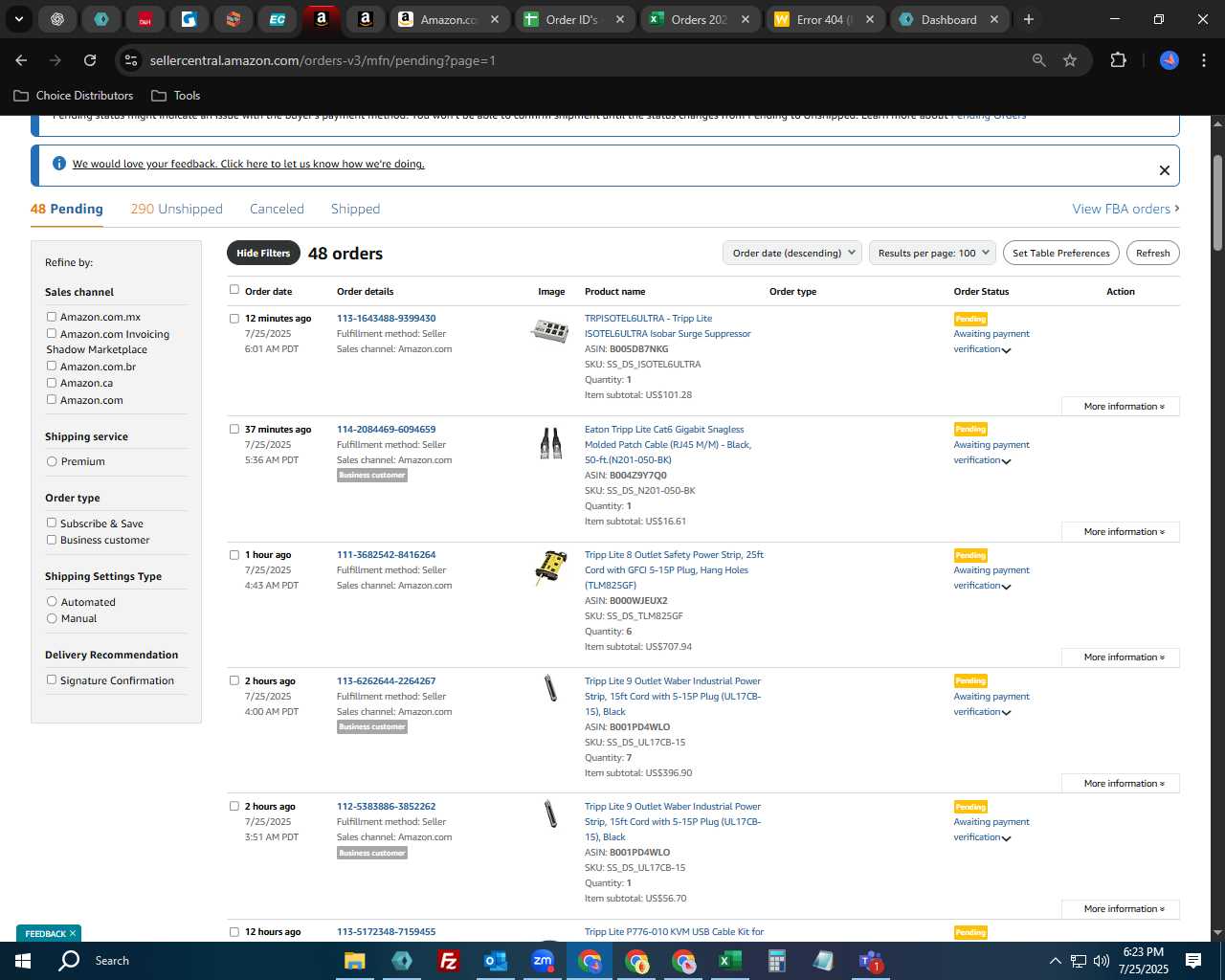Launch FileZilla from the taskbar
The width and height of the screenshot is (1225, 980).
pyautogui.click(x=448, y=961)
